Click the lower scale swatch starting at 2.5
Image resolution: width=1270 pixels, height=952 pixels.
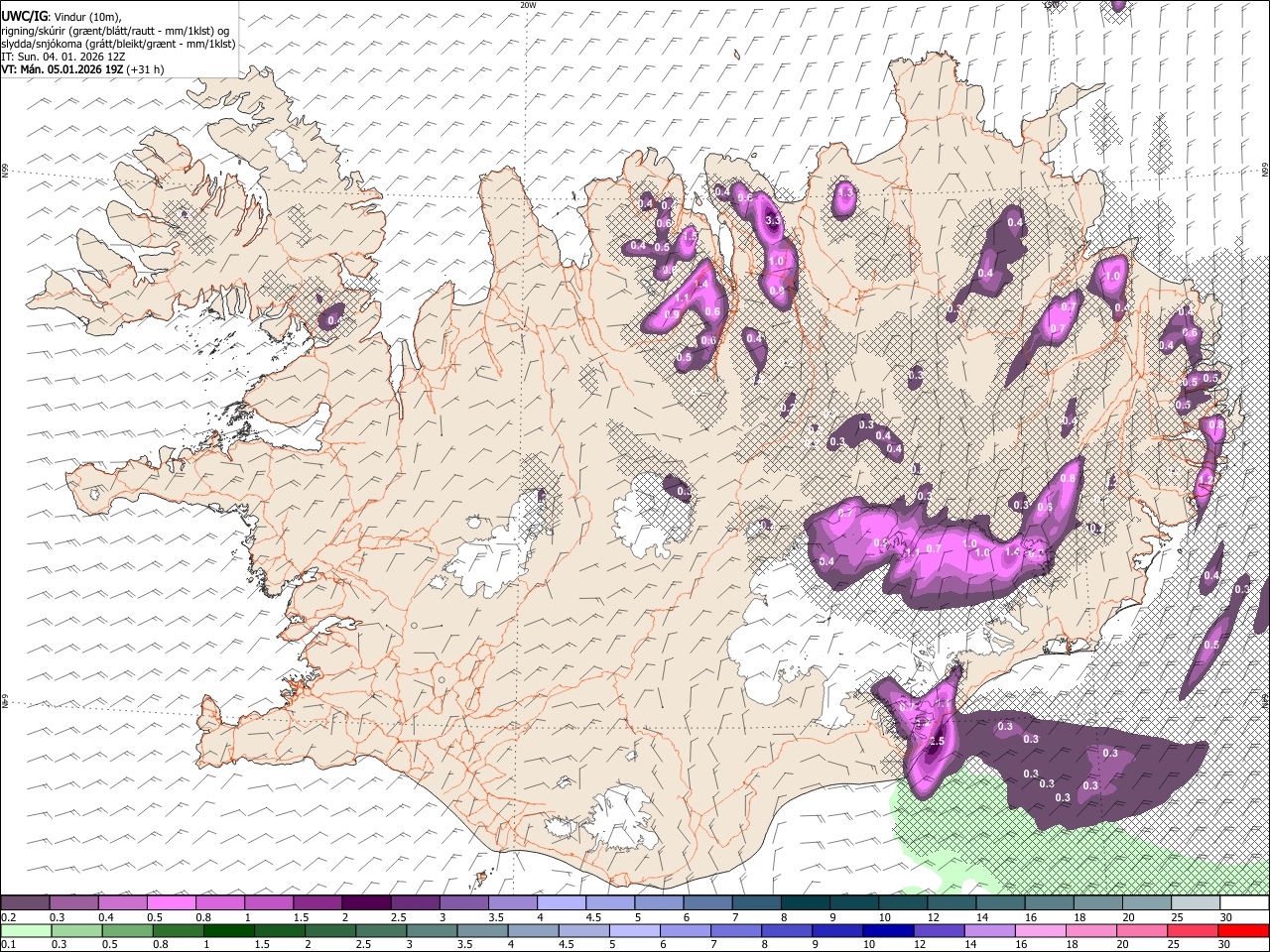380,931
